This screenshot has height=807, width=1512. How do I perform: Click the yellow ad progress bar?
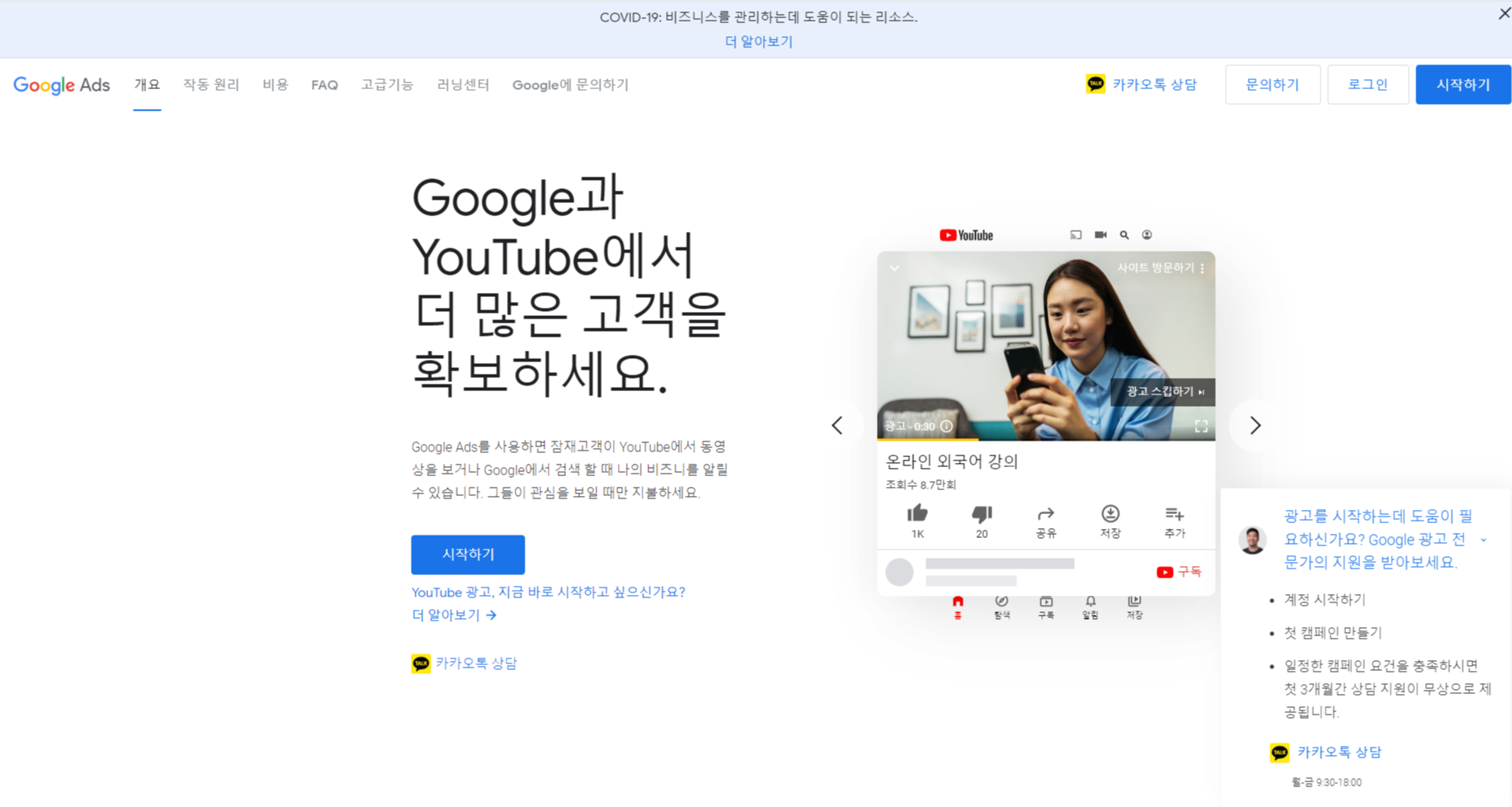[928, 439]
